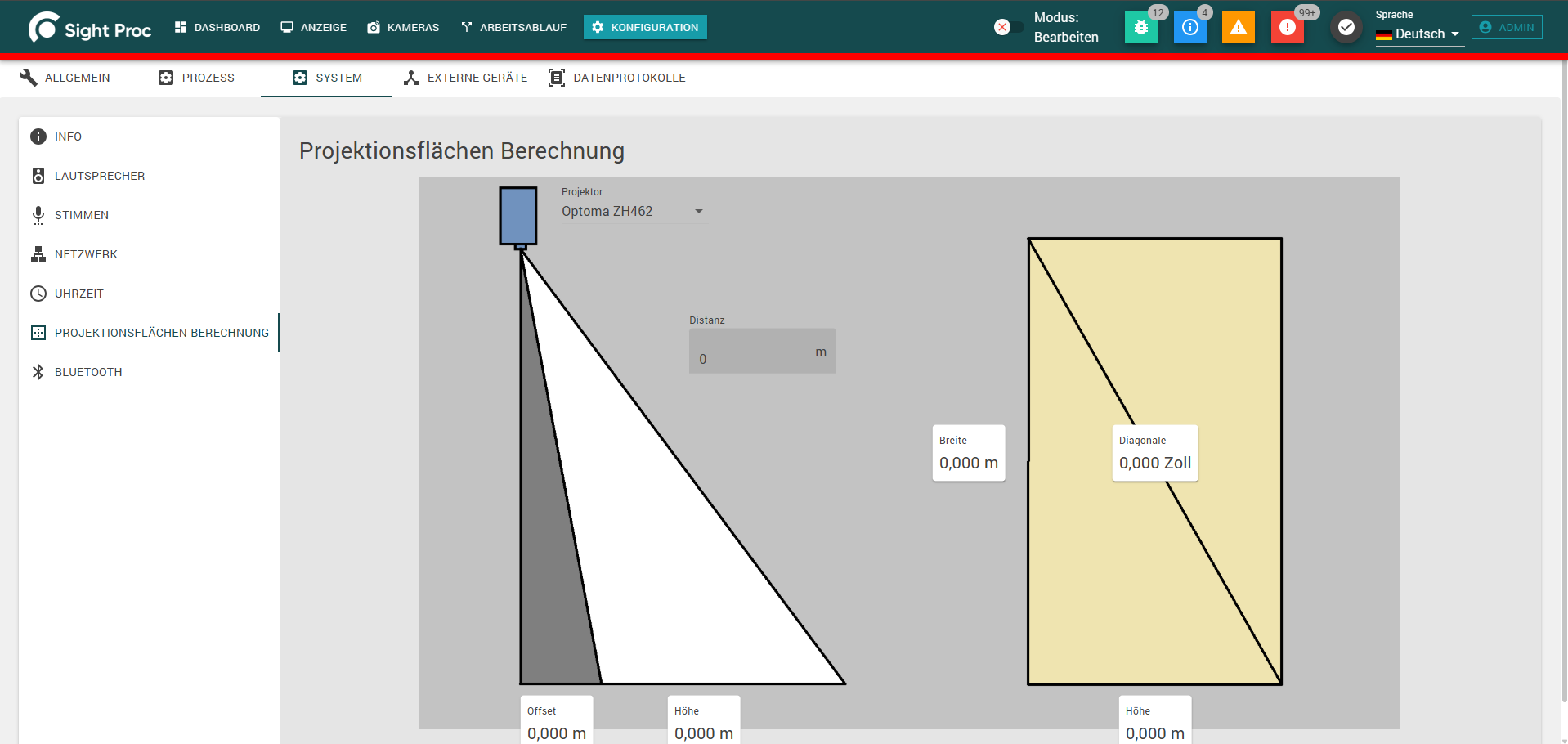Viewport: 1568px width, 744px height.
Task: Click the Sight Proc logo
Action: point(90,28)
